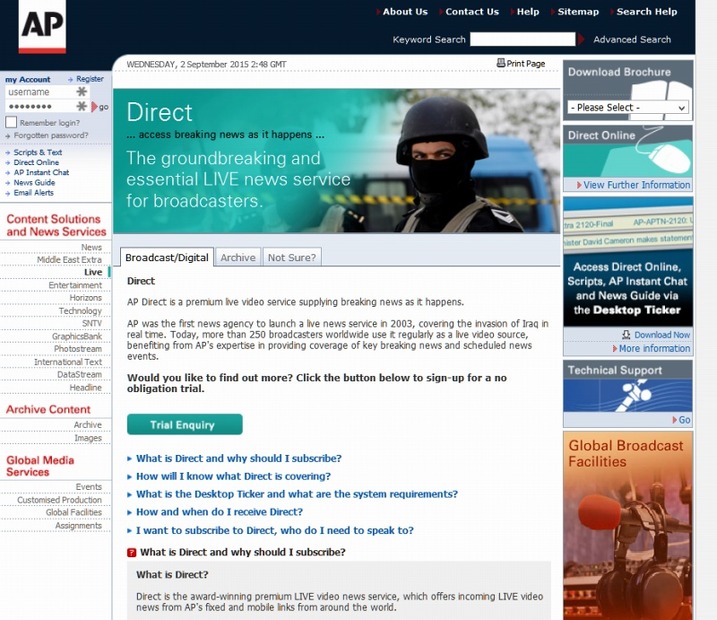Select Global Facilities in sidebar
This screenshot has height=620, width=717.
[74, 513]
